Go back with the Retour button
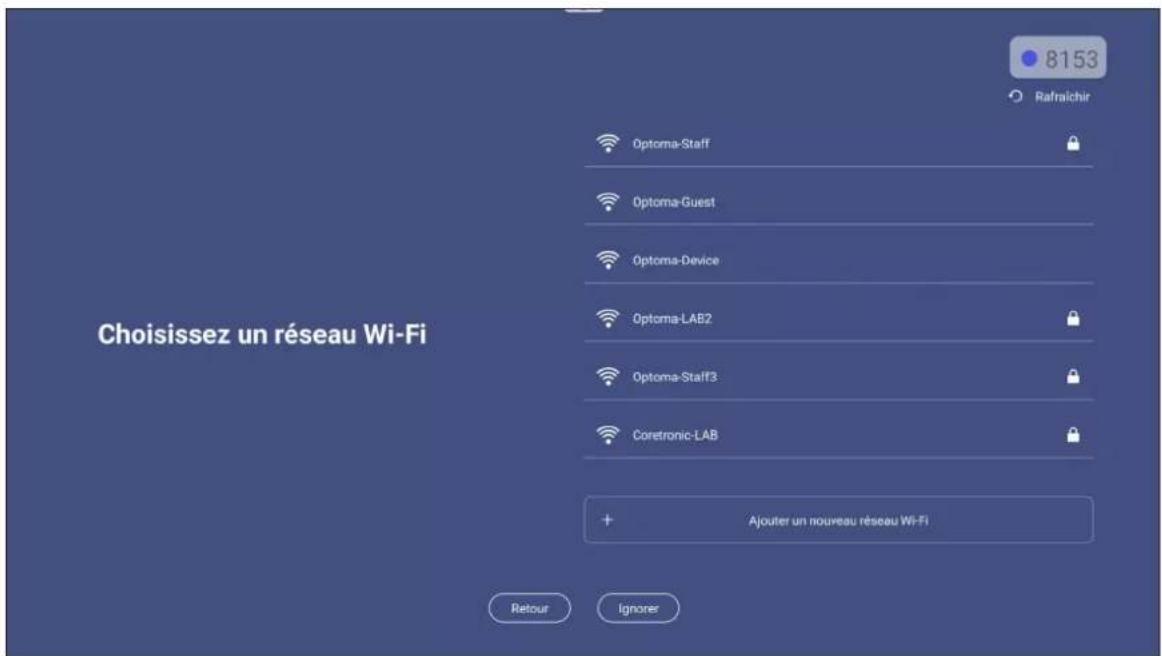The image size is (1162, 656). pyautogui.click(x=529, y=609)
